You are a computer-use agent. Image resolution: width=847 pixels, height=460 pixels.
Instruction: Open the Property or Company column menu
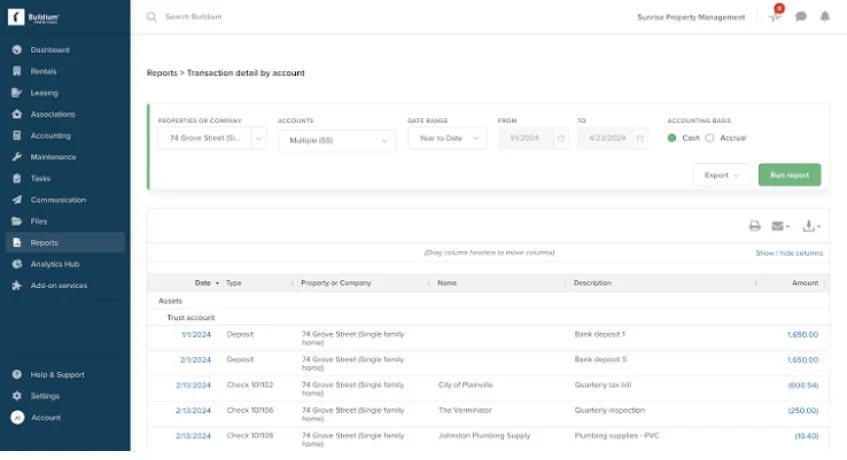point(428,283)
